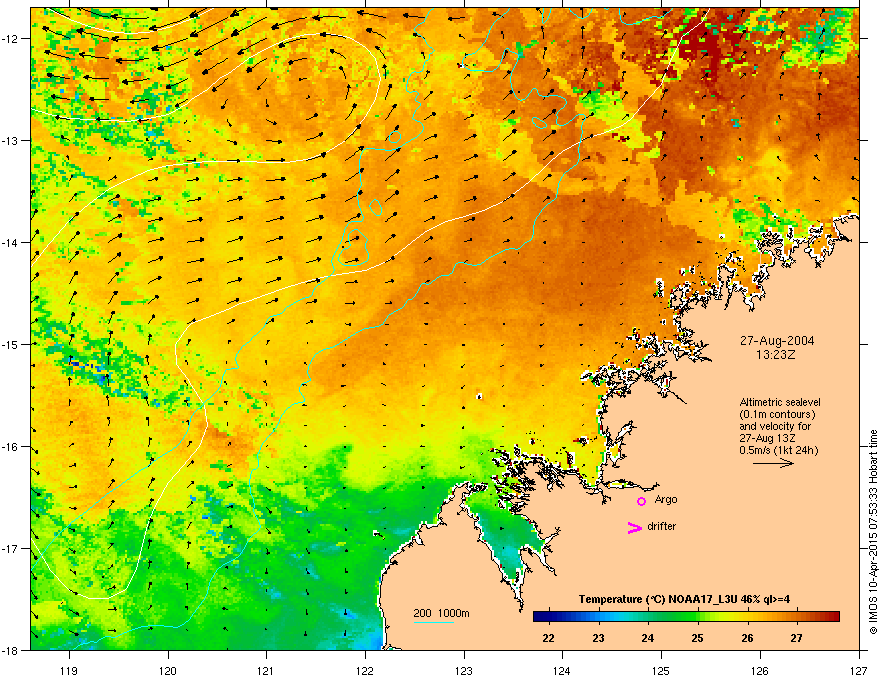Click the 'drifter' legend label
The image size is (880, 680).
coord(662,526)
